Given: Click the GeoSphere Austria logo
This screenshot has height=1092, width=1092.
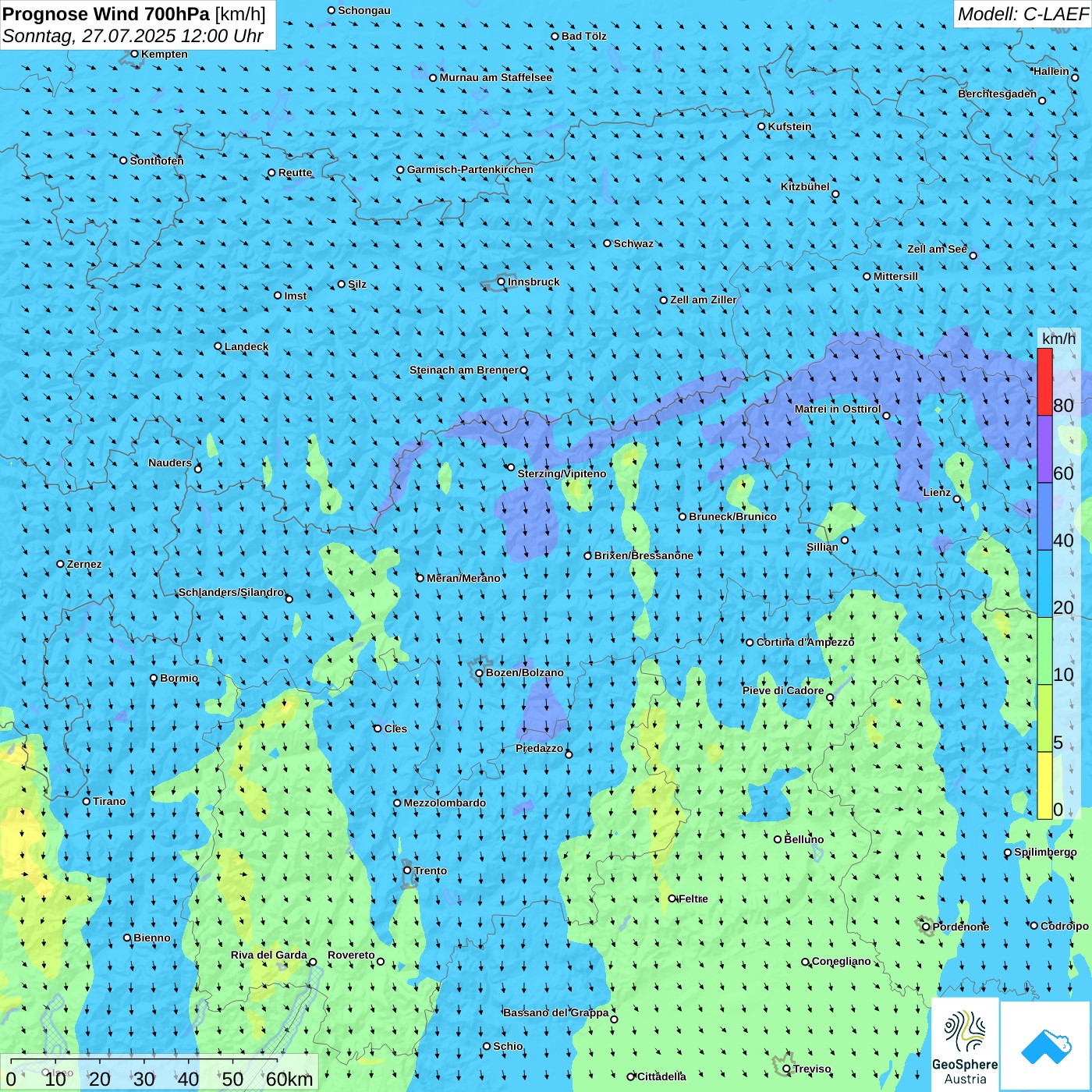Looking at the screenshot, I should (965, 1045).
